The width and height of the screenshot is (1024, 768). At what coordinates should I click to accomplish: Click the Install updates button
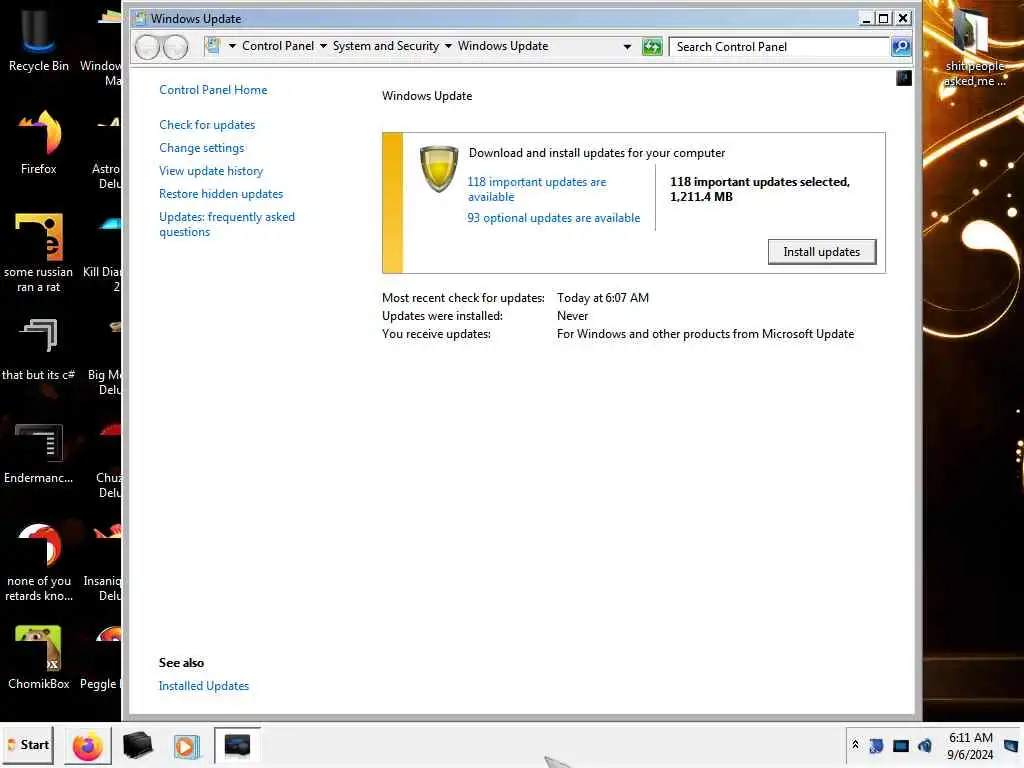click(822, 252)
